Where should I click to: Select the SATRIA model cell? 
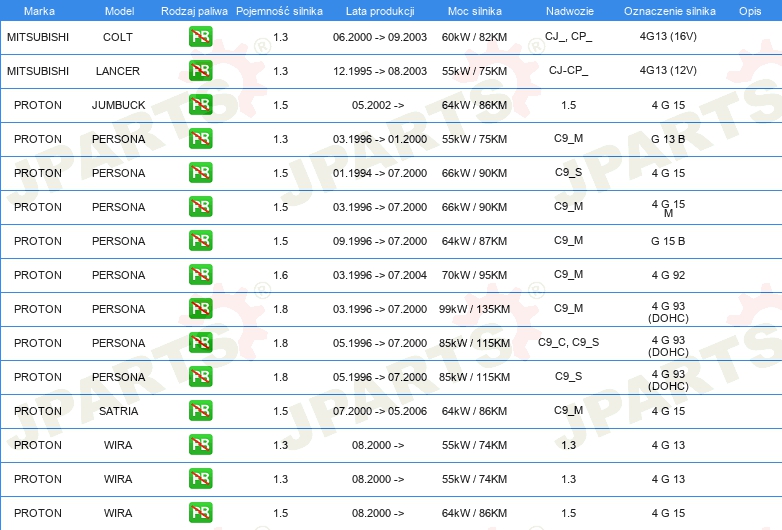click(118, 411)
